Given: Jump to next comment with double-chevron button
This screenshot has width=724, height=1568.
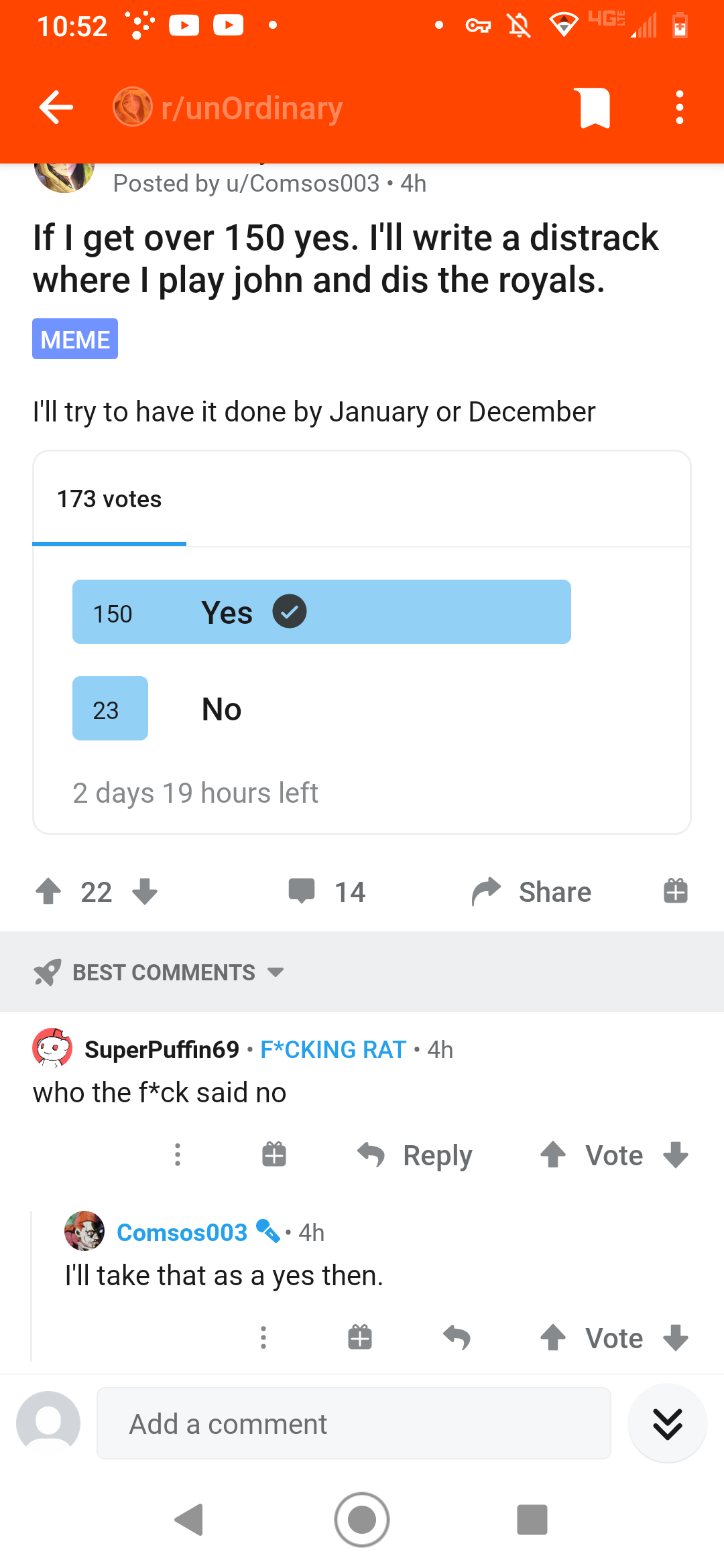Looking at the screenshot, I should pyautogui.click(x=668, y=1423).
